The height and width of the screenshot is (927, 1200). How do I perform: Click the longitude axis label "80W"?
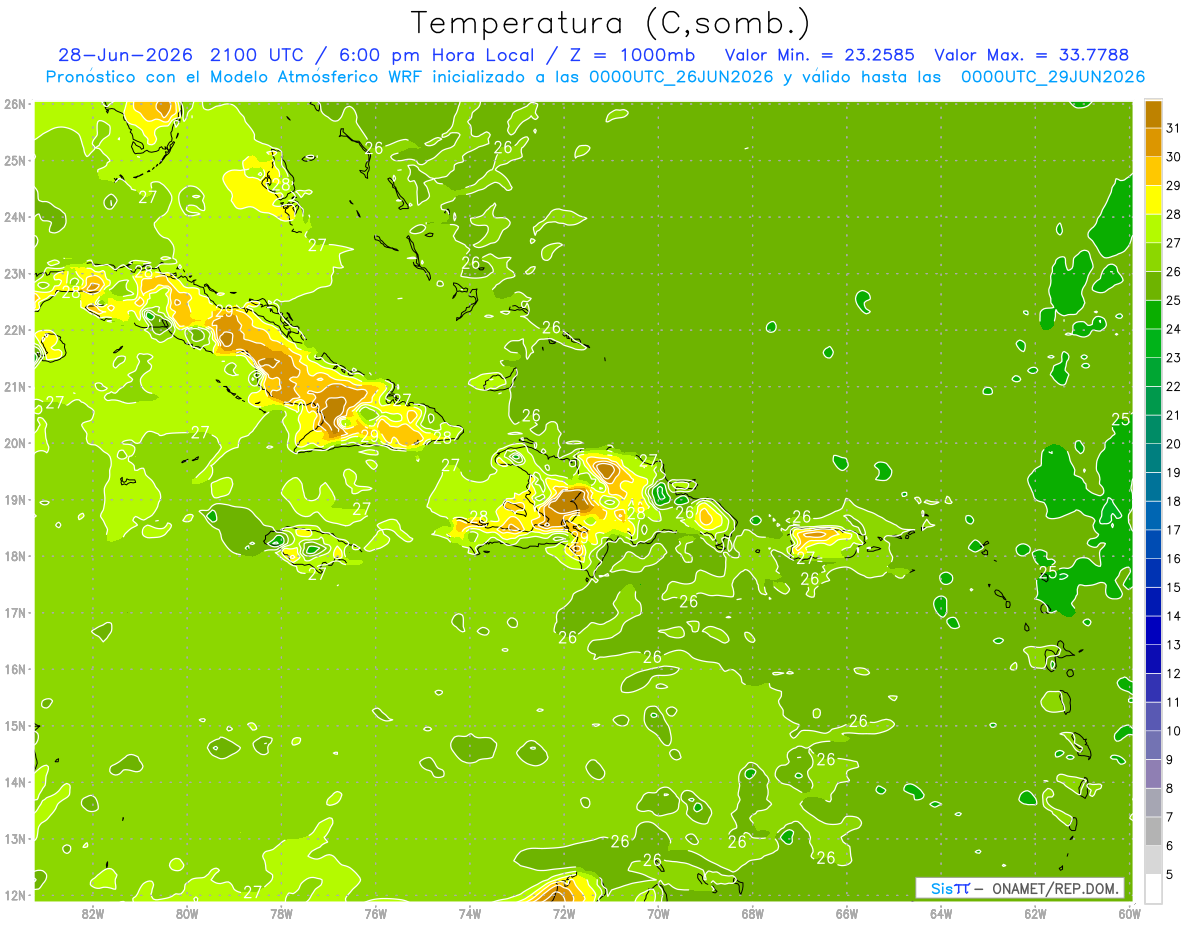pyautogui.click(x=187, y=912)
